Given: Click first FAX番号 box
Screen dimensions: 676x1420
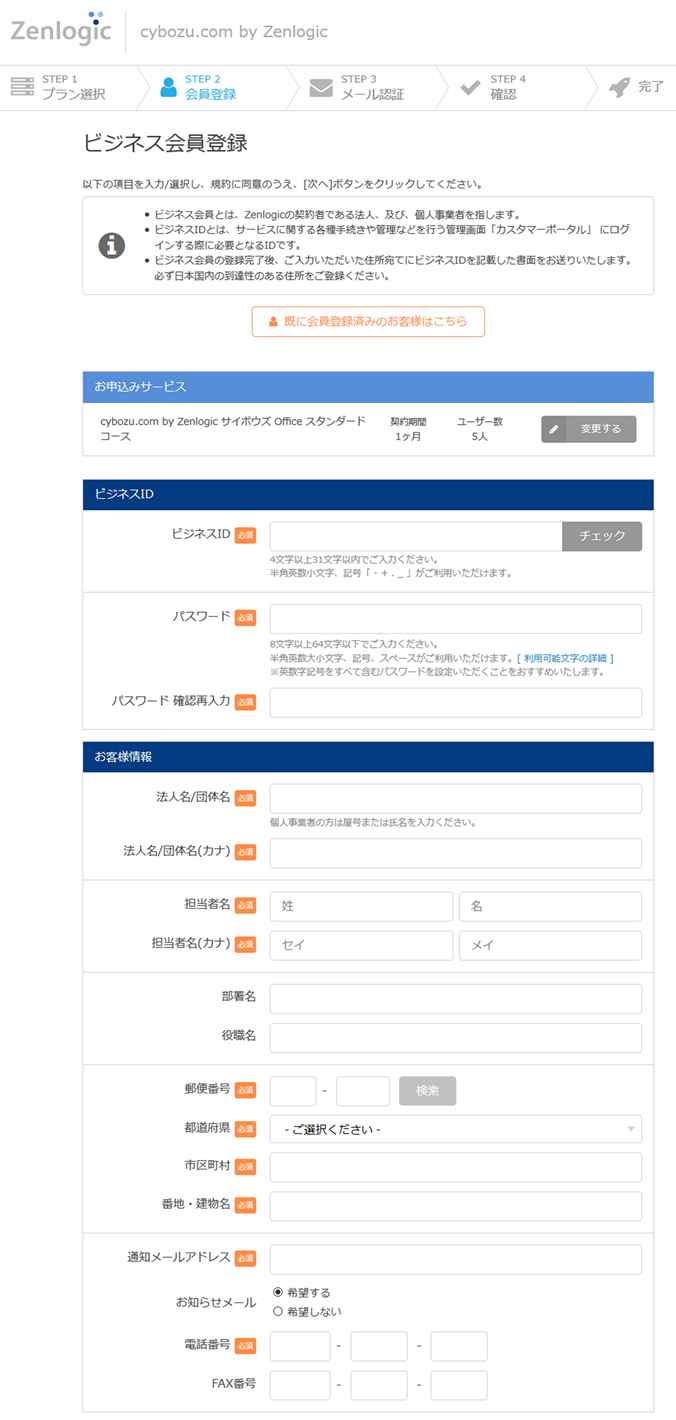Looking at the screenshot, I should coord(300,1385).
